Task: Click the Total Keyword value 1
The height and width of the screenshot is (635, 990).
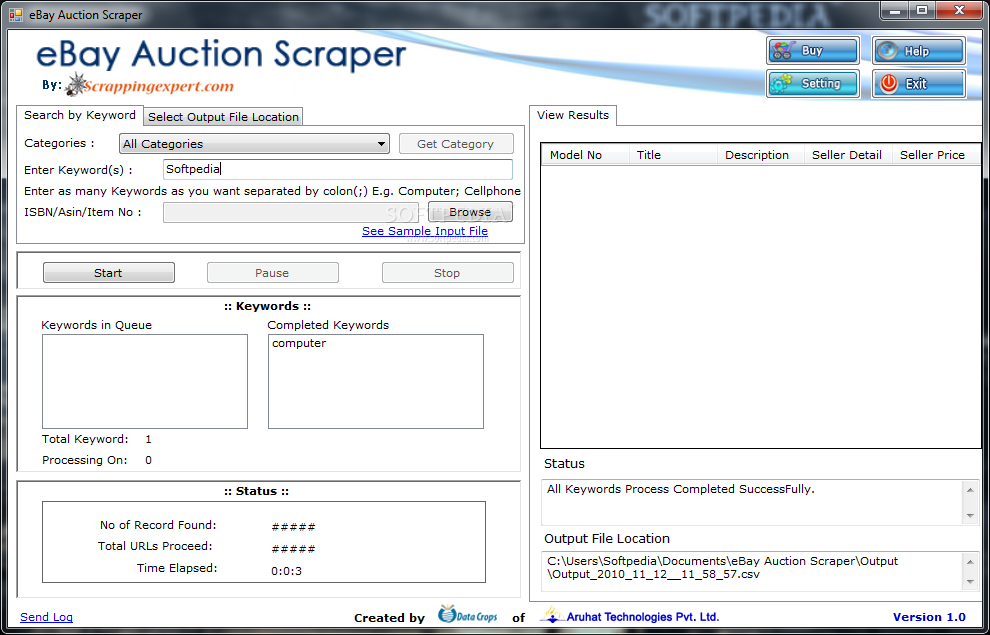Action: click(x=148, y=439)
